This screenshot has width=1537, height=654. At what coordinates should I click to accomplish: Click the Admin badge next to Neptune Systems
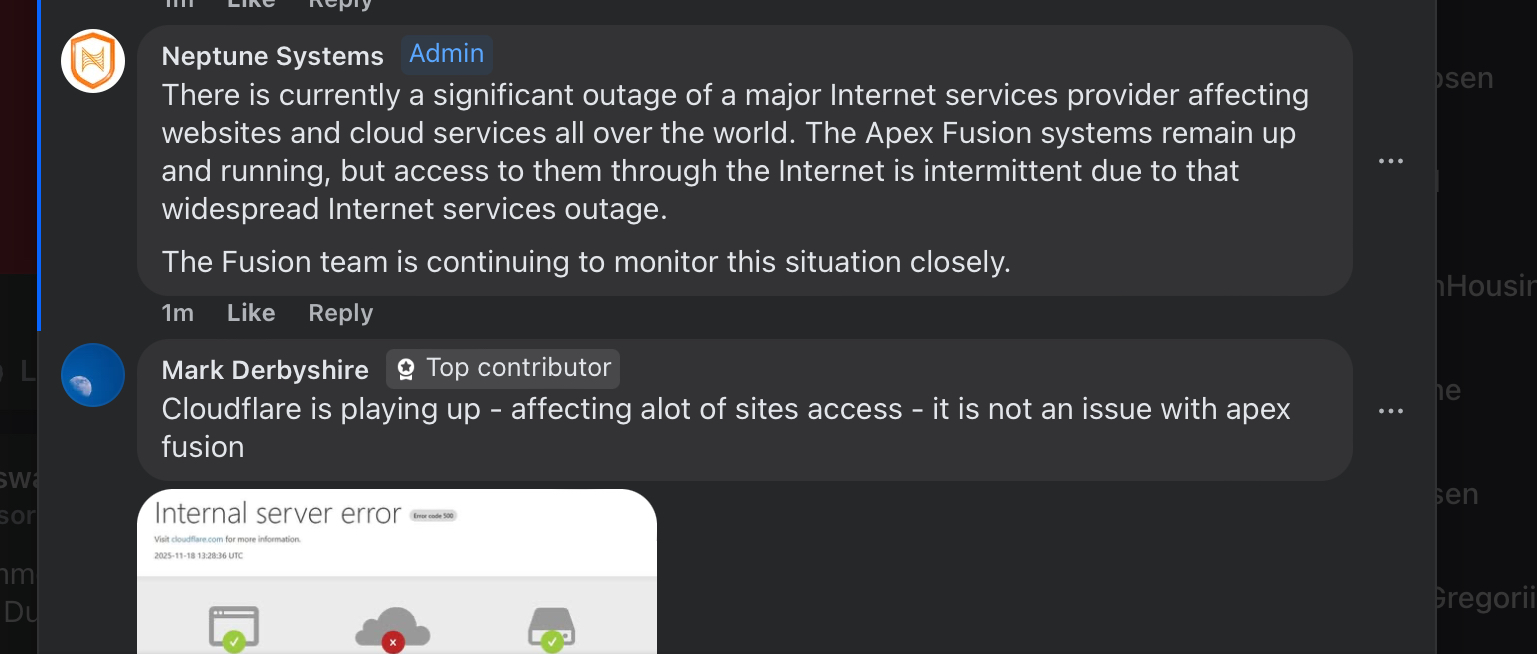tap(447, 54)
